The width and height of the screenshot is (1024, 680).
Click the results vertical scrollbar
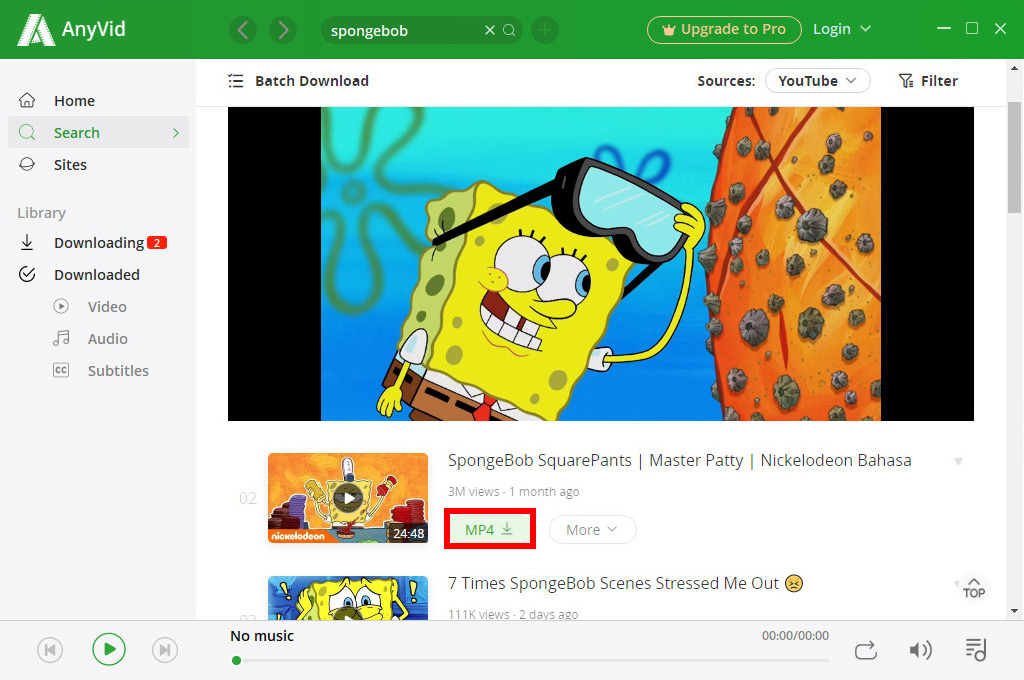[x=1014, y=157]
